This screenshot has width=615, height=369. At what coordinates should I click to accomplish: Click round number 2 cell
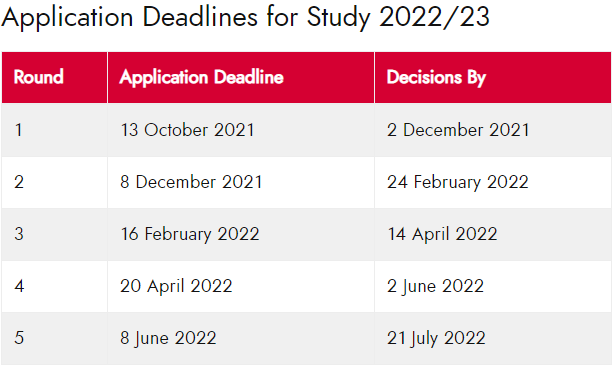point(55,182)
